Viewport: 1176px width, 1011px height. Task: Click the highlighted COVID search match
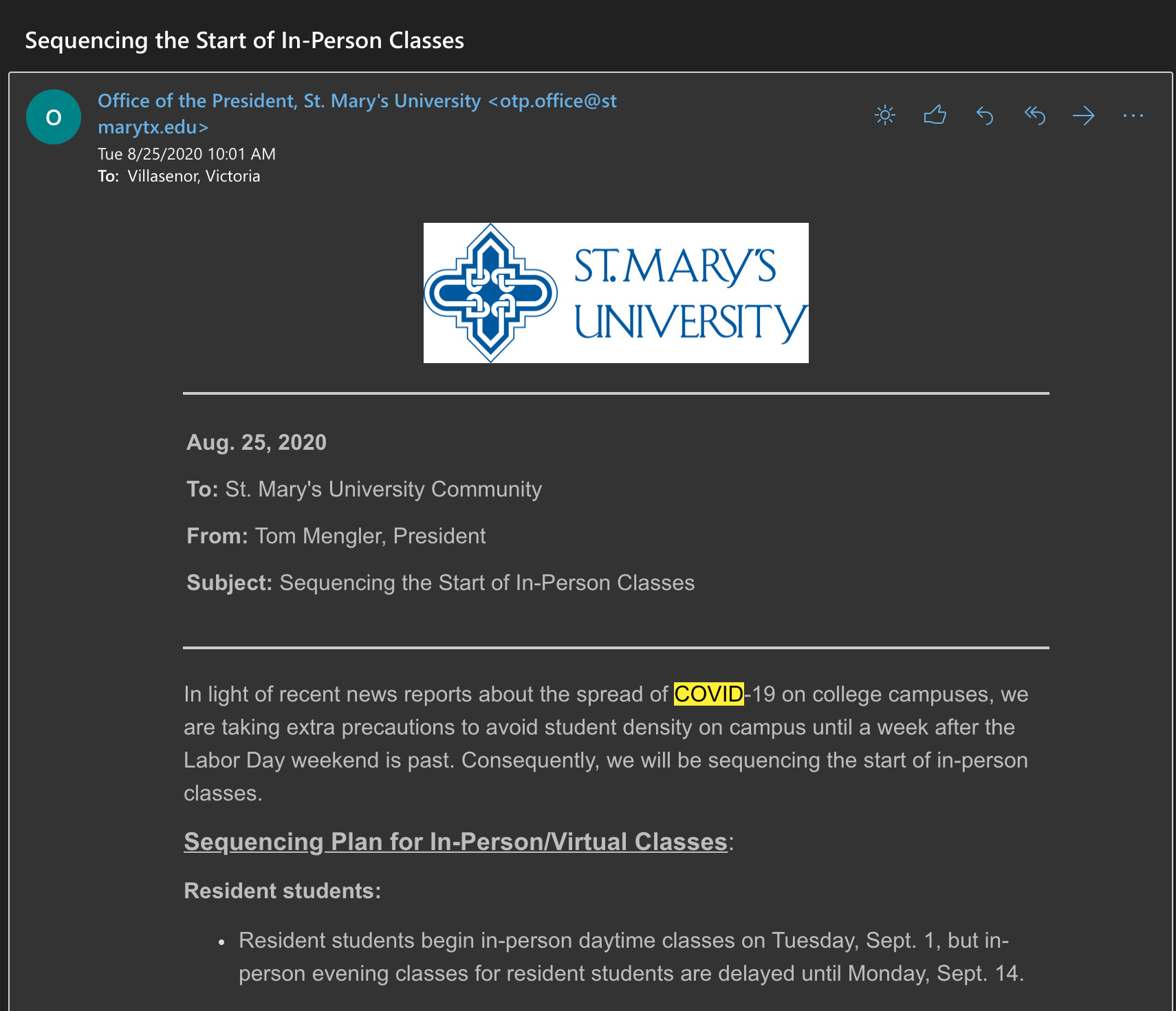(708, 694)
